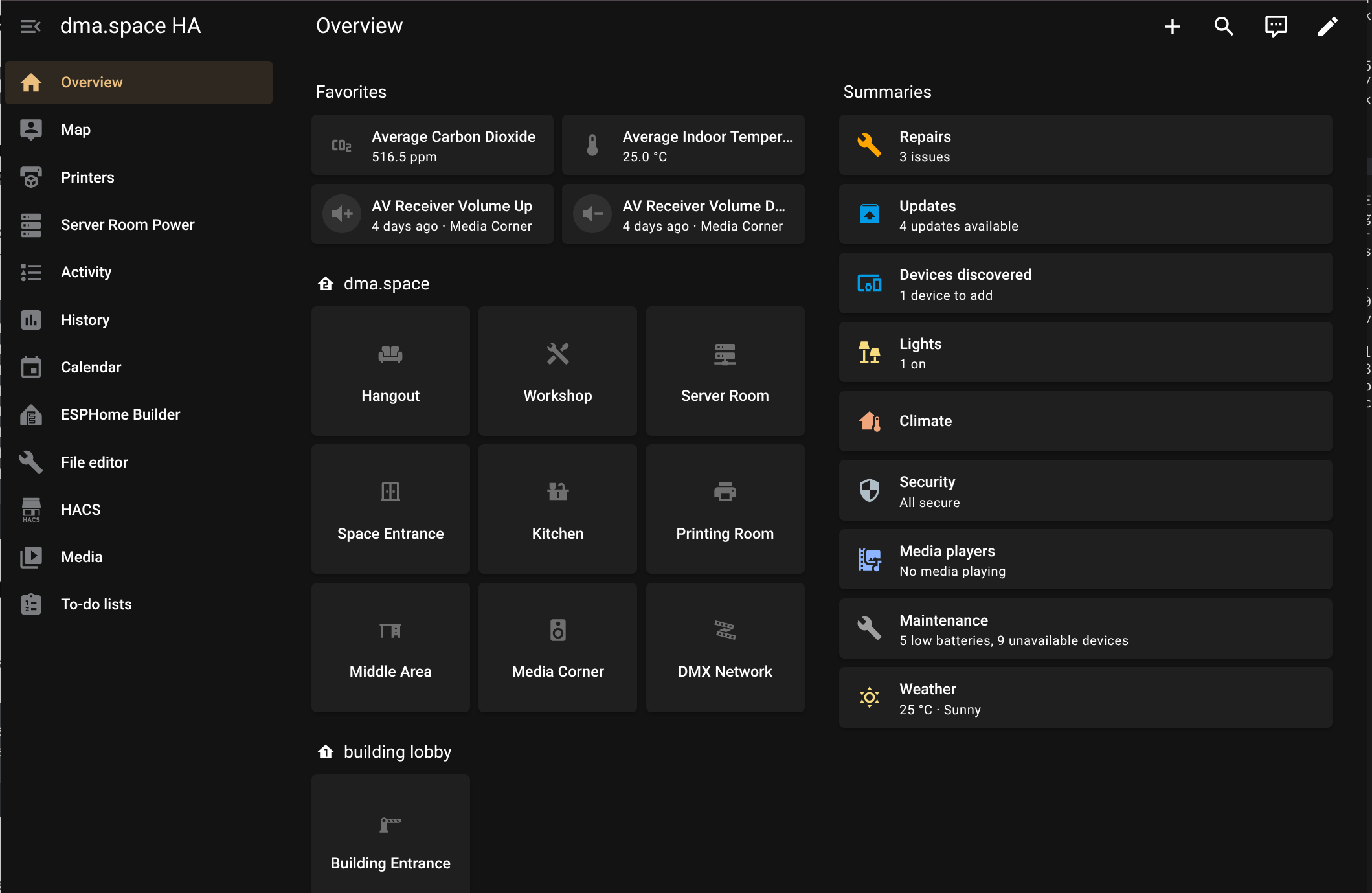Open the Kitchen area card
This screenshot has width=1372, height=893.
tap(557, 509)
